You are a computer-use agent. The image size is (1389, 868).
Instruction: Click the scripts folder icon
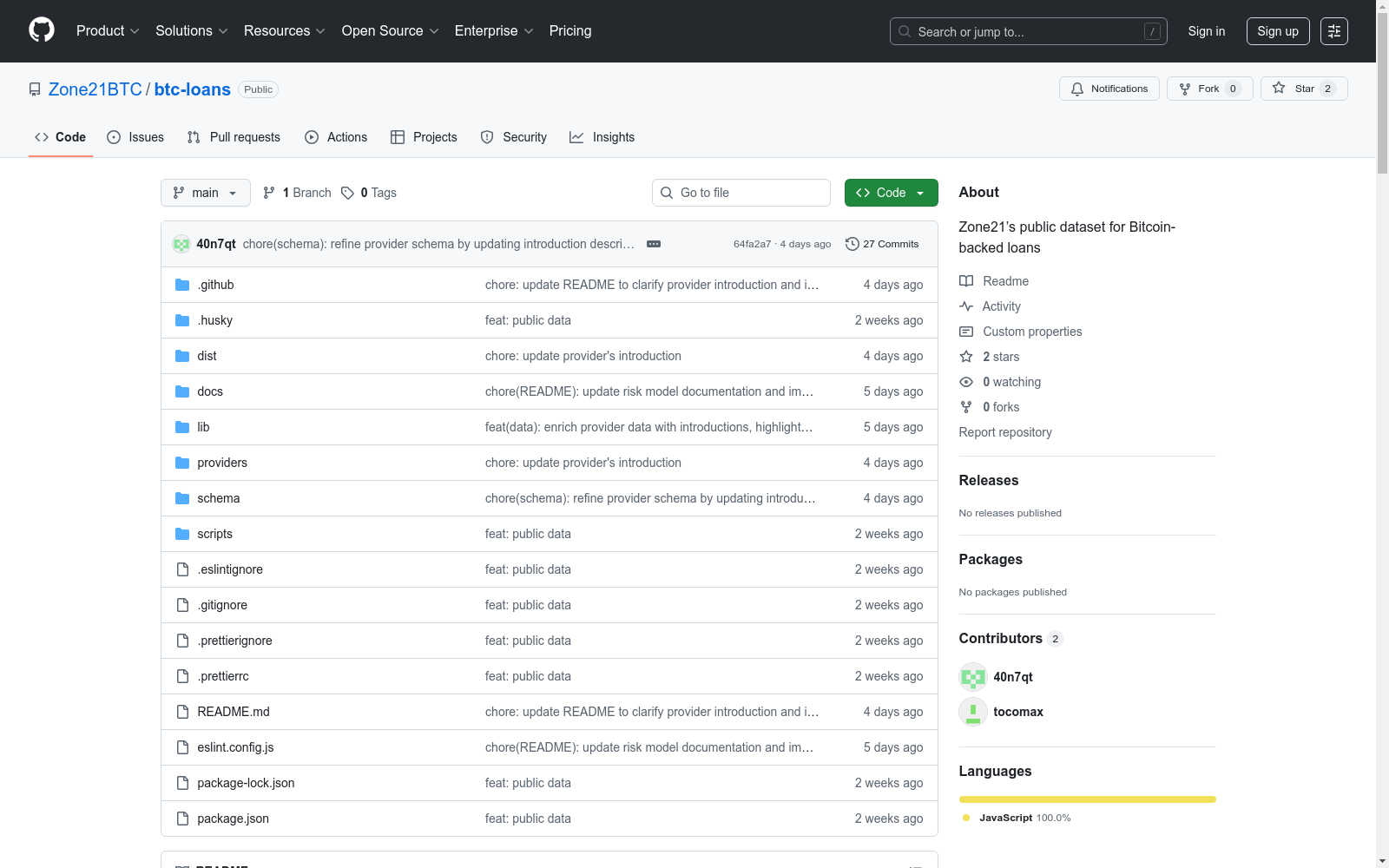(182, 534)
